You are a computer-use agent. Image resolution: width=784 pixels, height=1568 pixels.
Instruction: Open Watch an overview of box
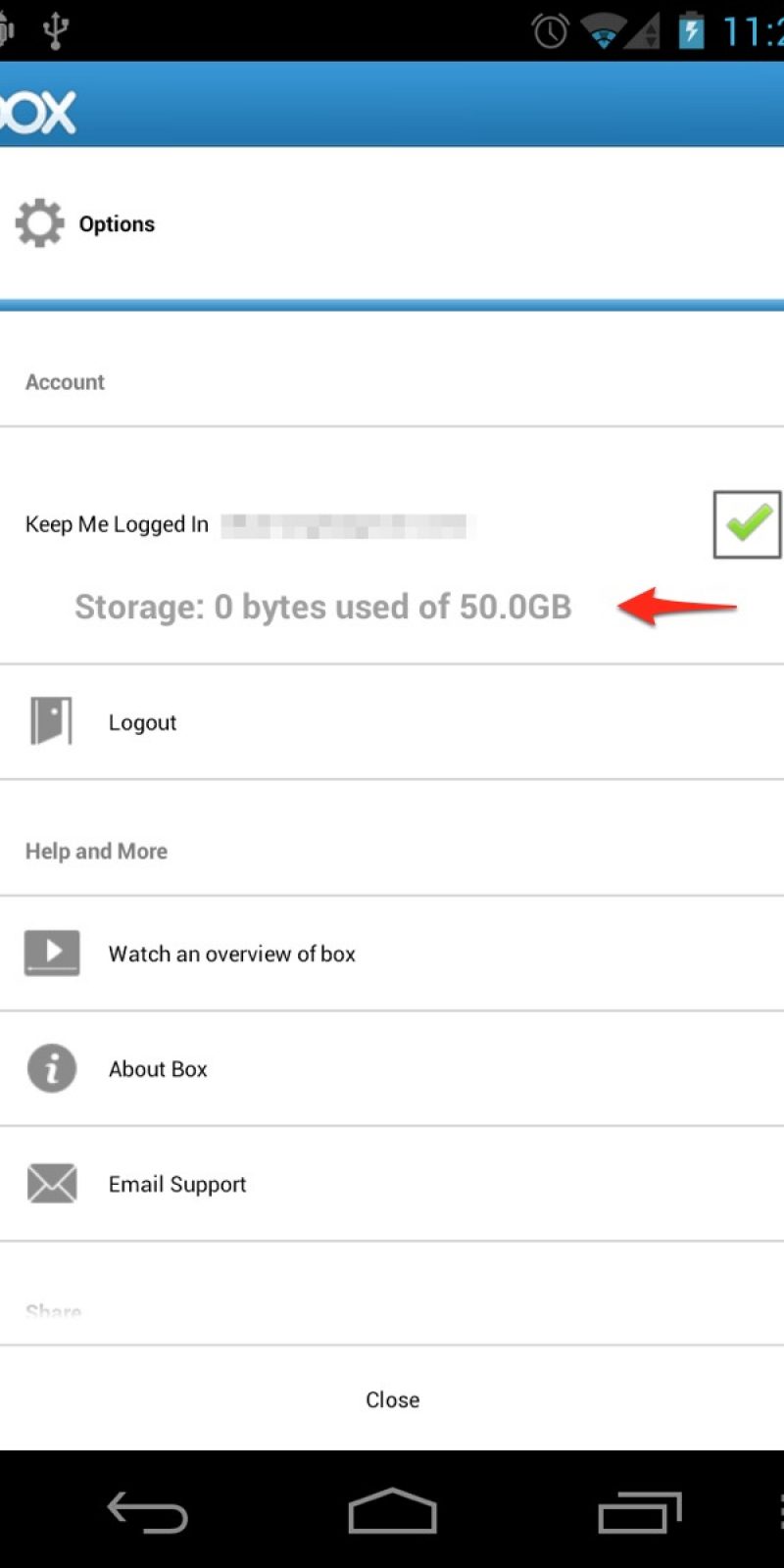coord(232,954)
